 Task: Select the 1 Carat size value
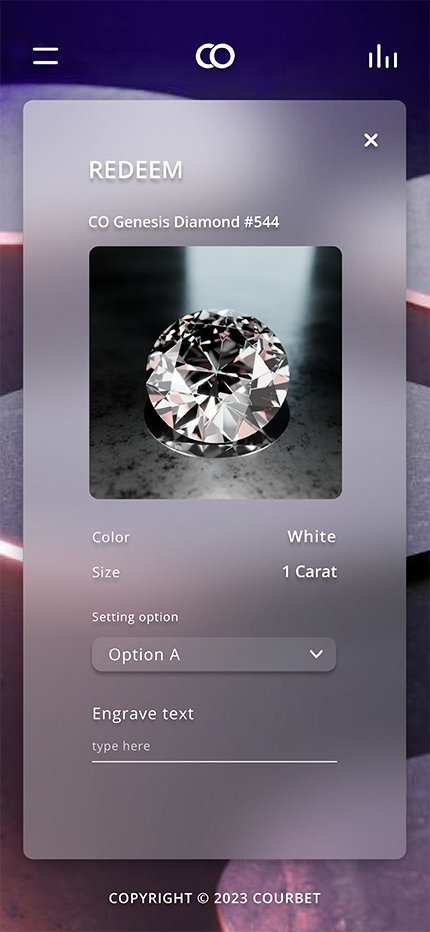point(309,572)
